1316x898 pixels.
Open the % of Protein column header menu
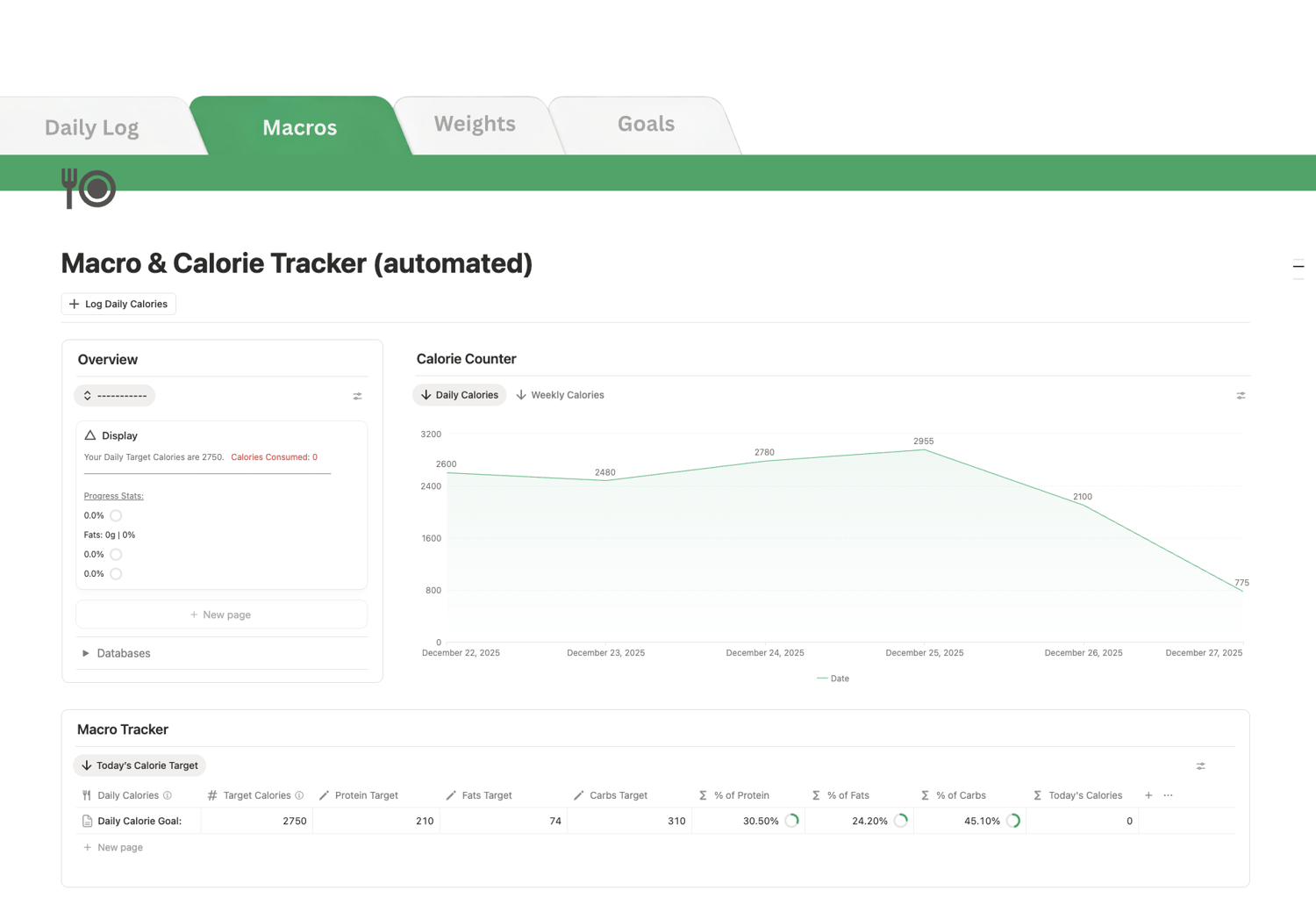[x=734, y=795]
